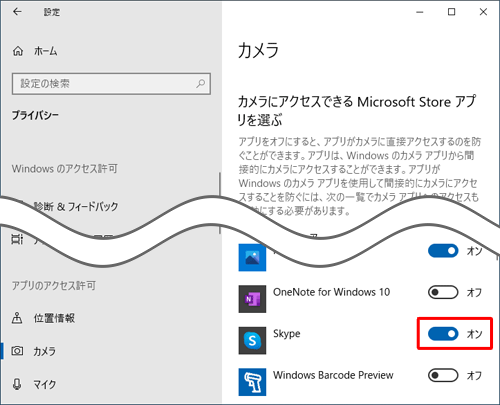The height and width of the screenshot is (405, 500).
Task: Click the Skype app icon
Action: click(x=252, y=340)
